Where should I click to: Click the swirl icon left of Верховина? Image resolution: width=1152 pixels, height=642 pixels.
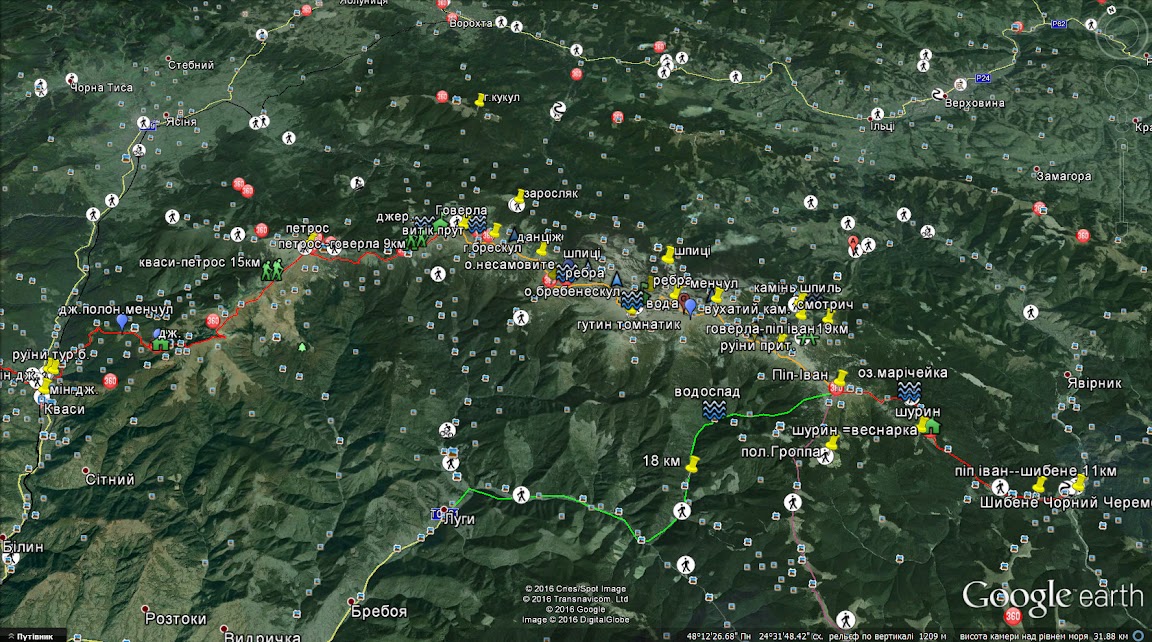(x=938, y=95)
